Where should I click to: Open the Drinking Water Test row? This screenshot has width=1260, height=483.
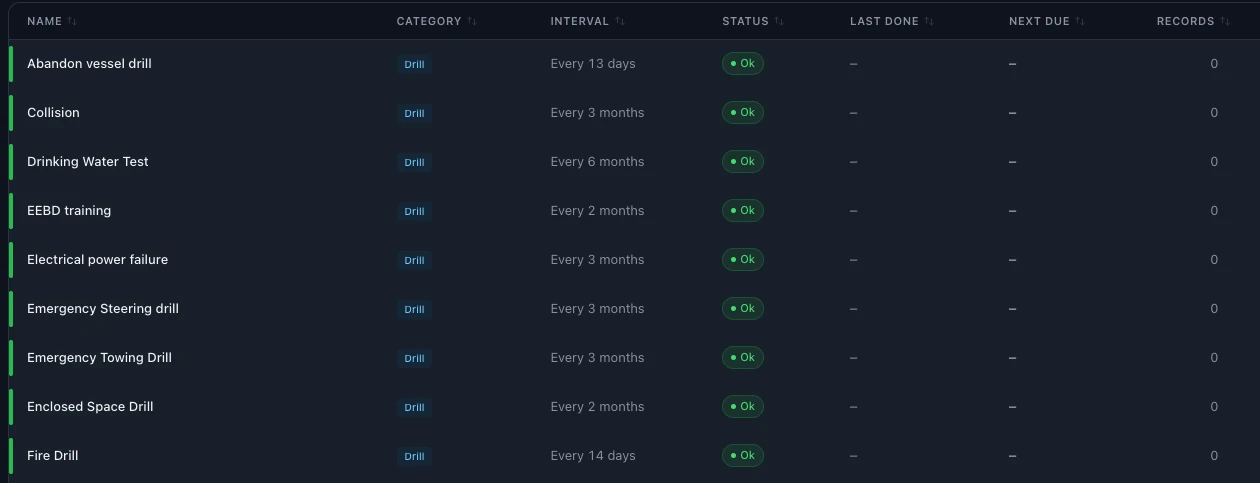(634, 162)
